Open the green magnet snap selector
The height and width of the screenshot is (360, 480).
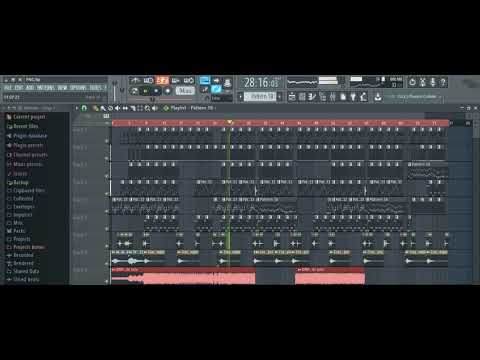click(x=84, y=108)
